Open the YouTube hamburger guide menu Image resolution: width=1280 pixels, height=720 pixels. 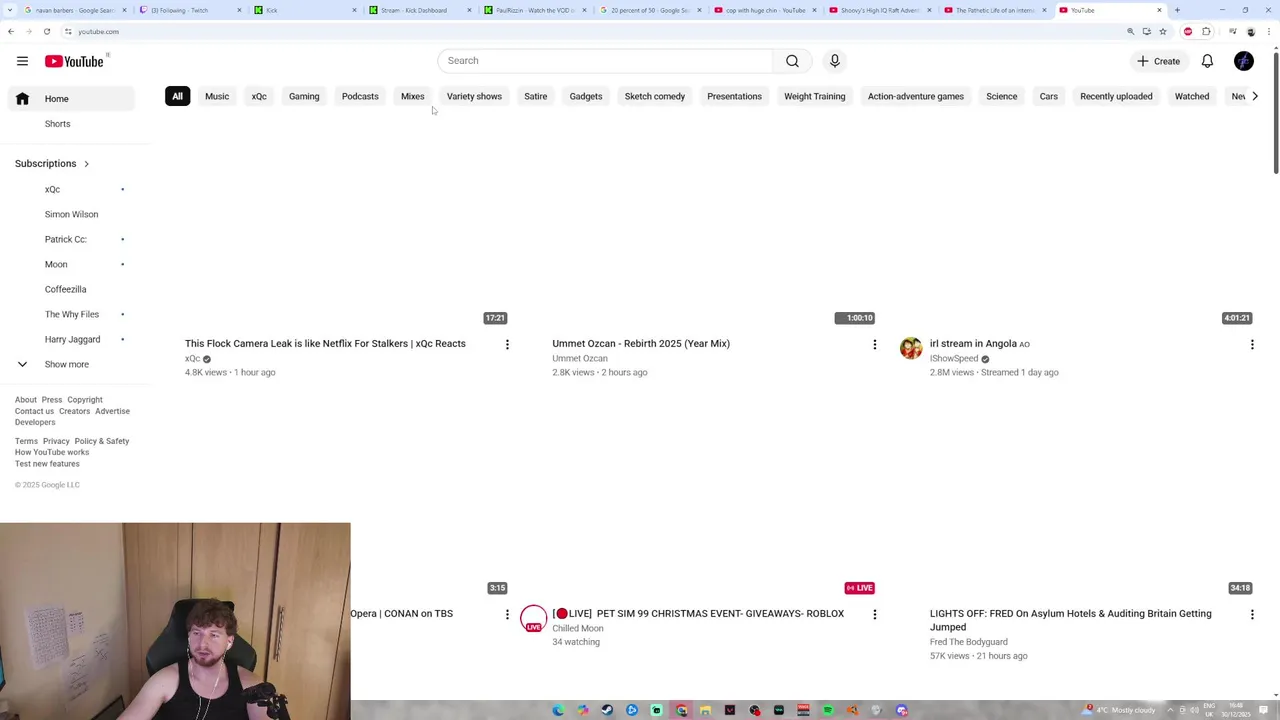(22, 61)
